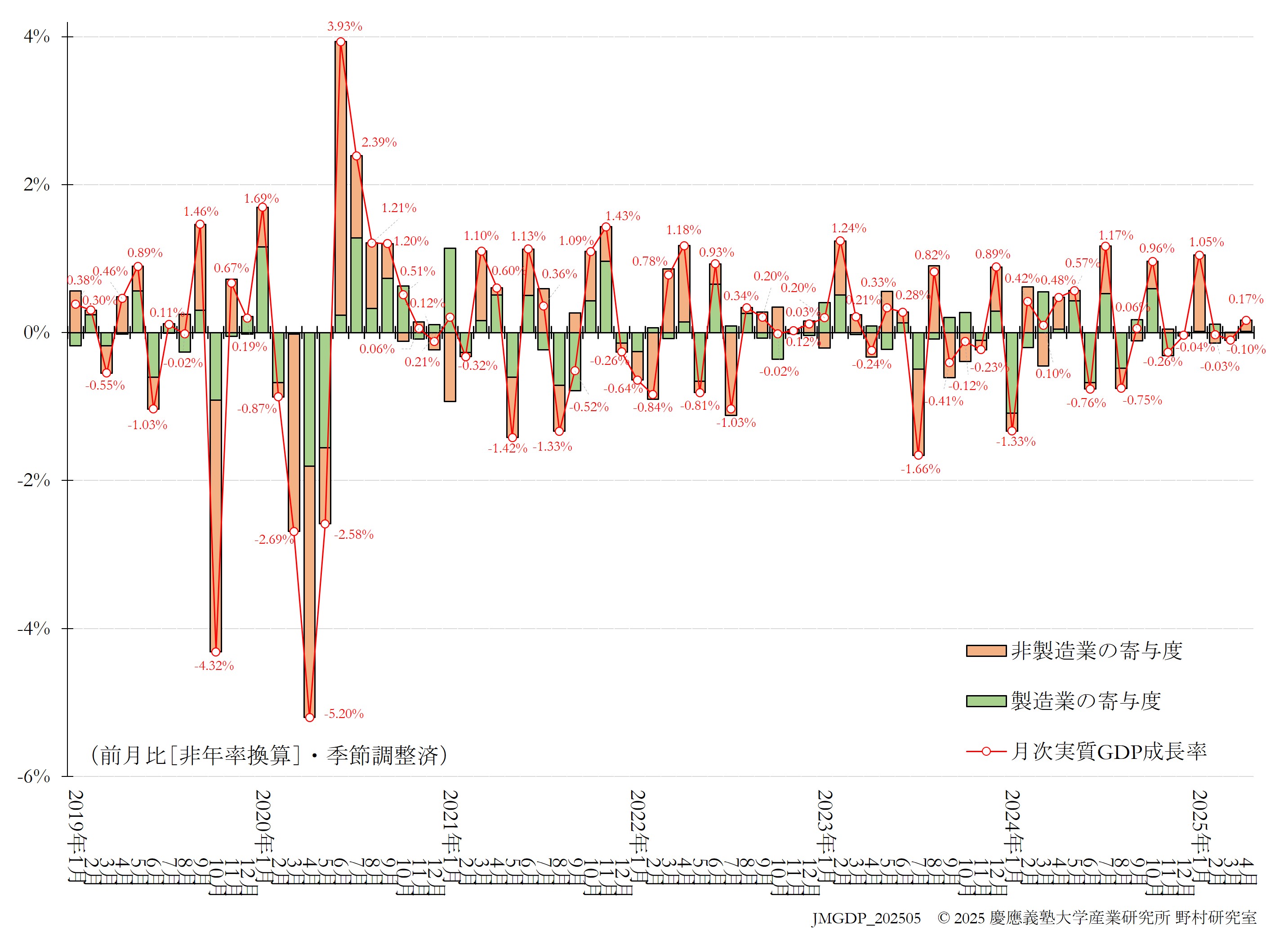Click the -2.58% data label
Image resolution: width=1288 pixels, height=931 pixels.
tap(354, 534)
